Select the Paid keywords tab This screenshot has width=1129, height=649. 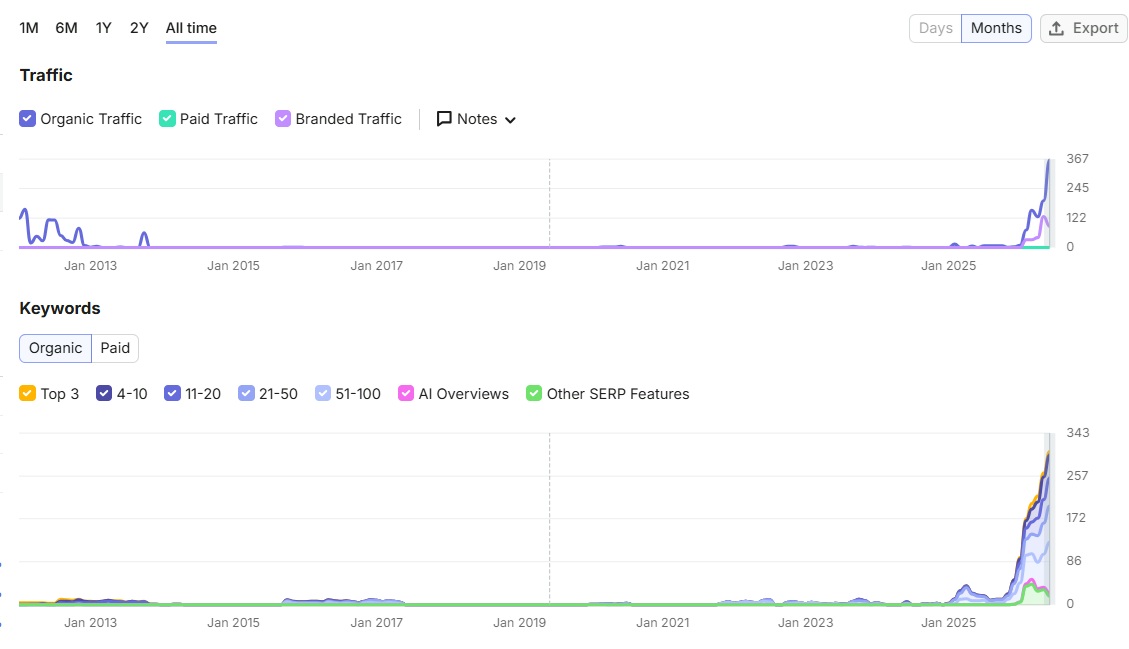coord(115,349)
